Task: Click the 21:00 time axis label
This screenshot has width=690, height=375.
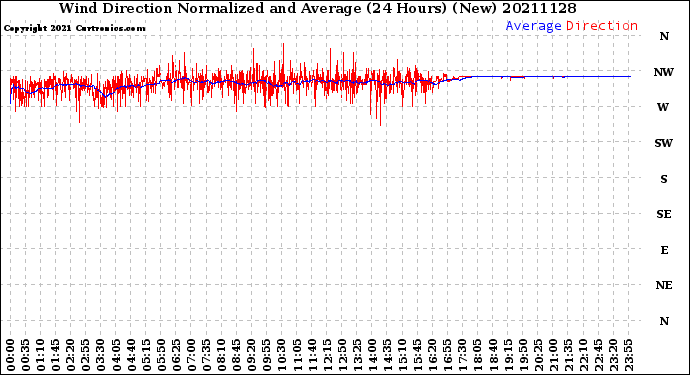Action: pyautogui.click(x=553, y=356)
